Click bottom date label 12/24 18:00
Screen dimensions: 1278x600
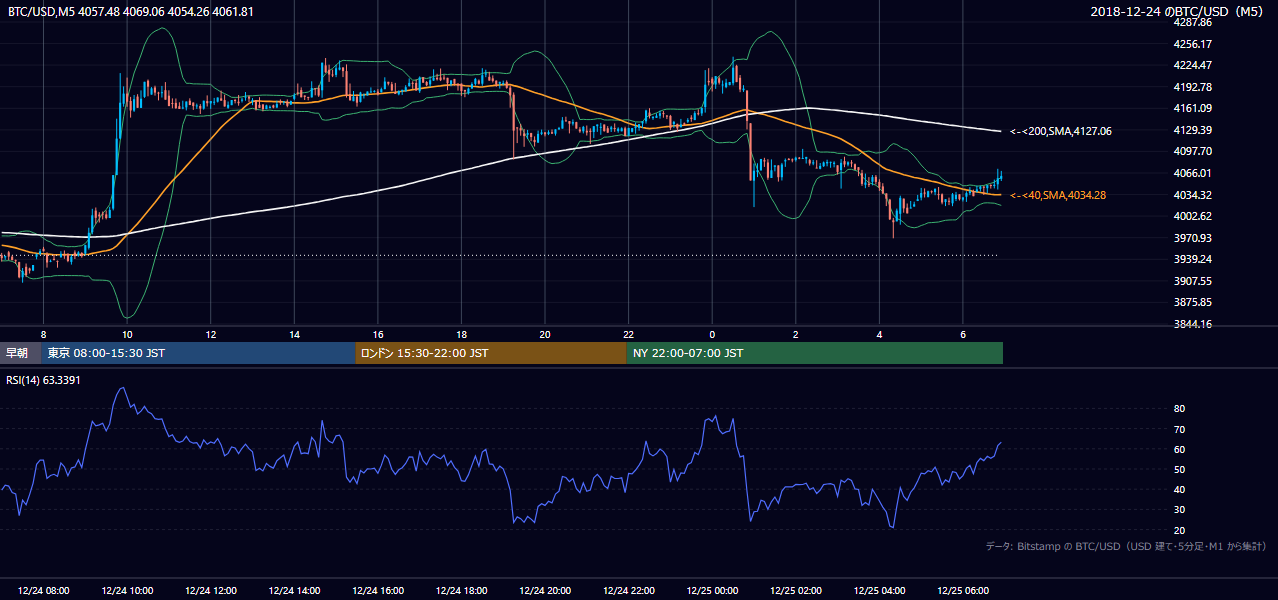tap(461, 591)
